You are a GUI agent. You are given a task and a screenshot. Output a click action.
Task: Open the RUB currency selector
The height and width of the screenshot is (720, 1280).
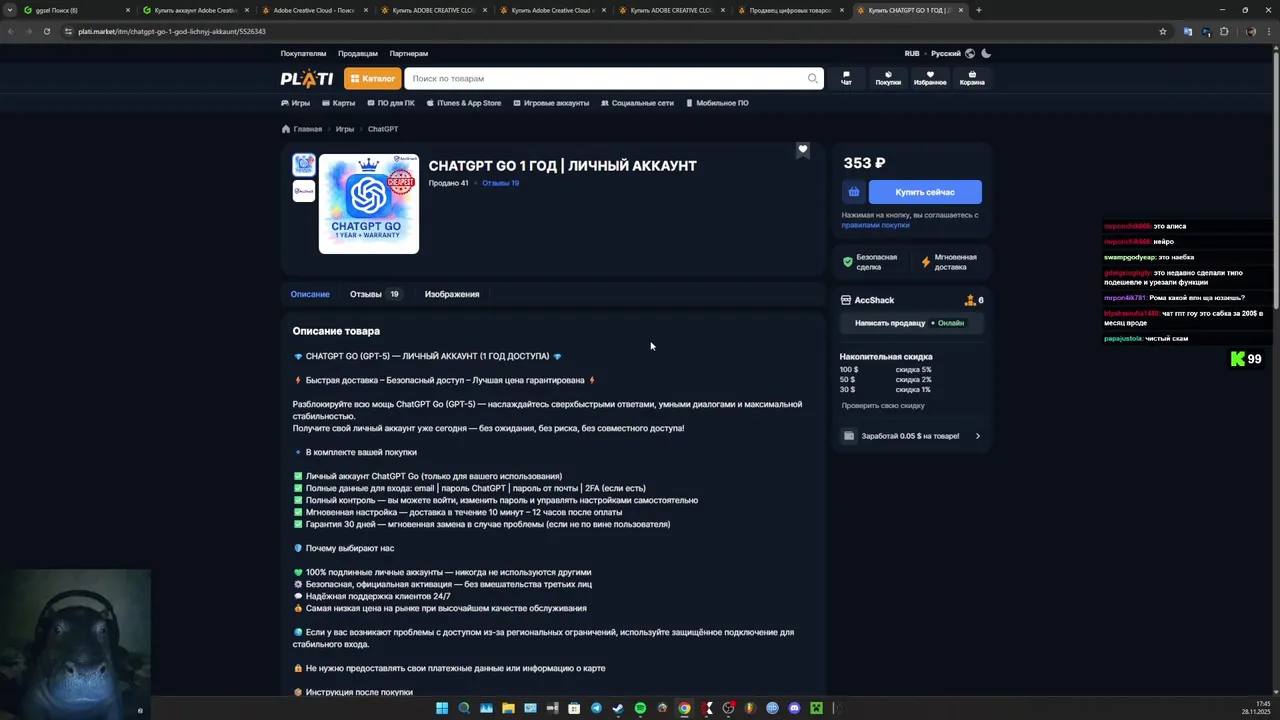[912, 53]
